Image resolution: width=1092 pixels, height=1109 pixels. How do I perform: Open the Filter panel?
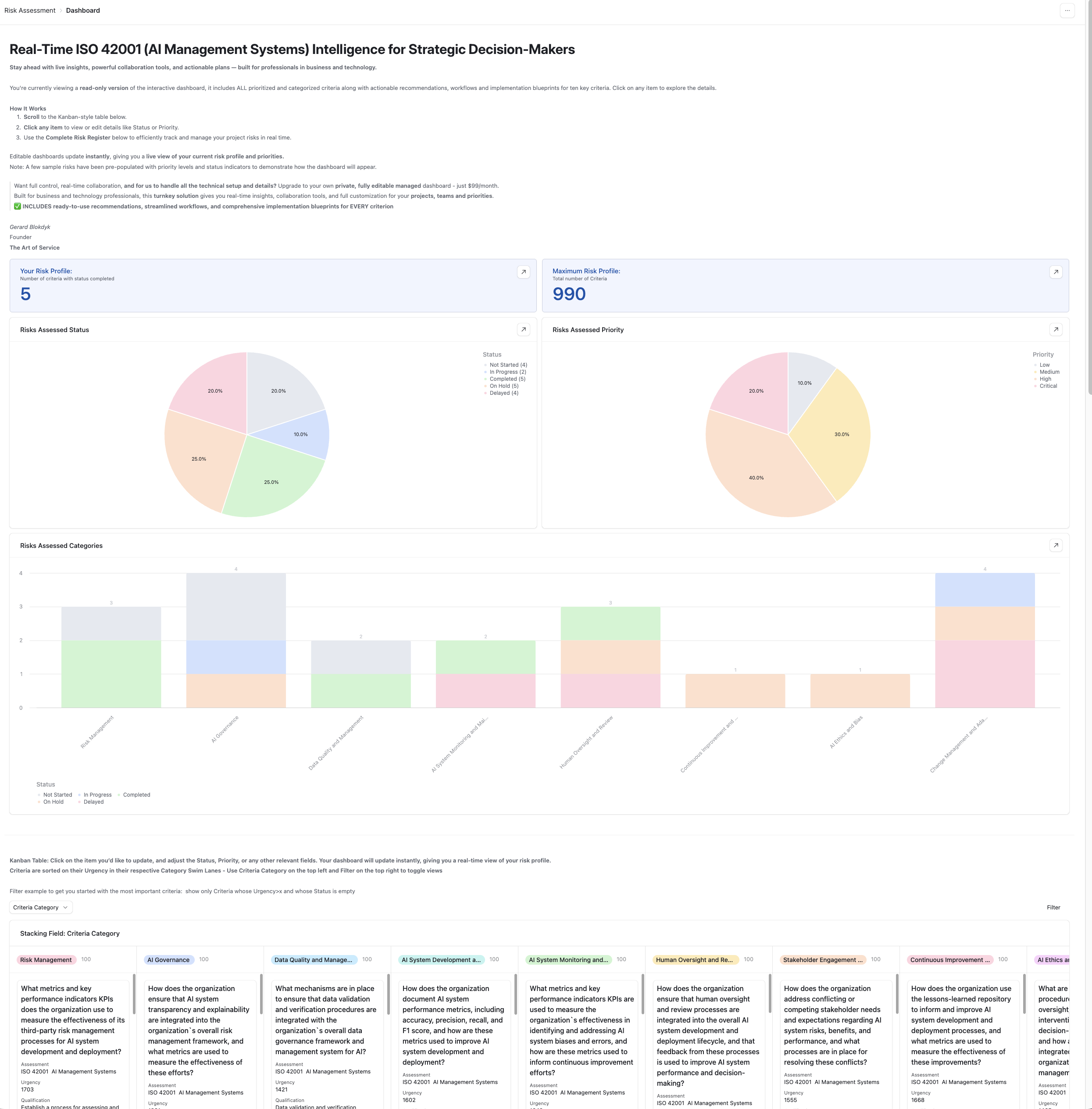coord(1053,907)
